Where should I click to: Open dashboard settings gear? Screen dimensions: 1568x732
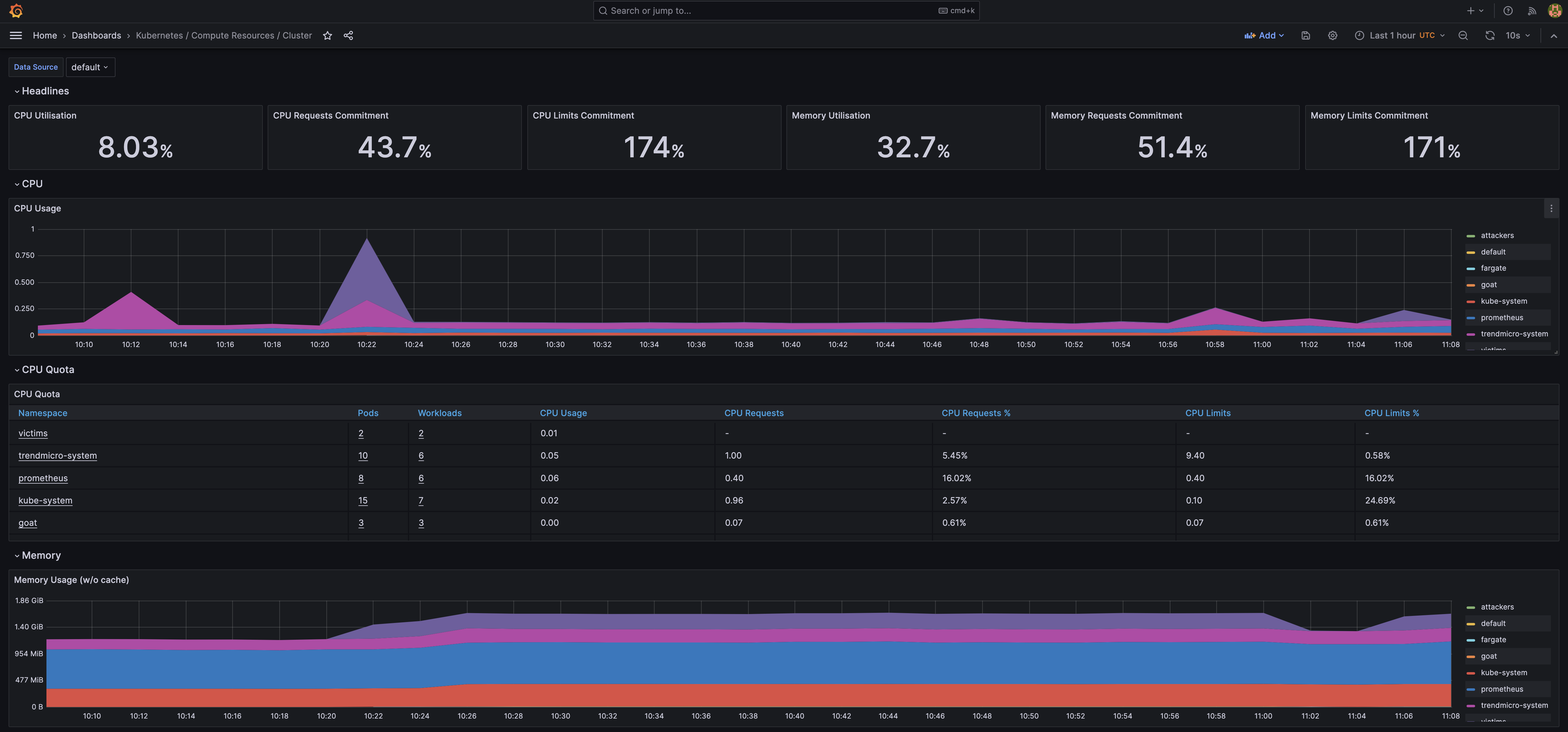(1332, 35)
